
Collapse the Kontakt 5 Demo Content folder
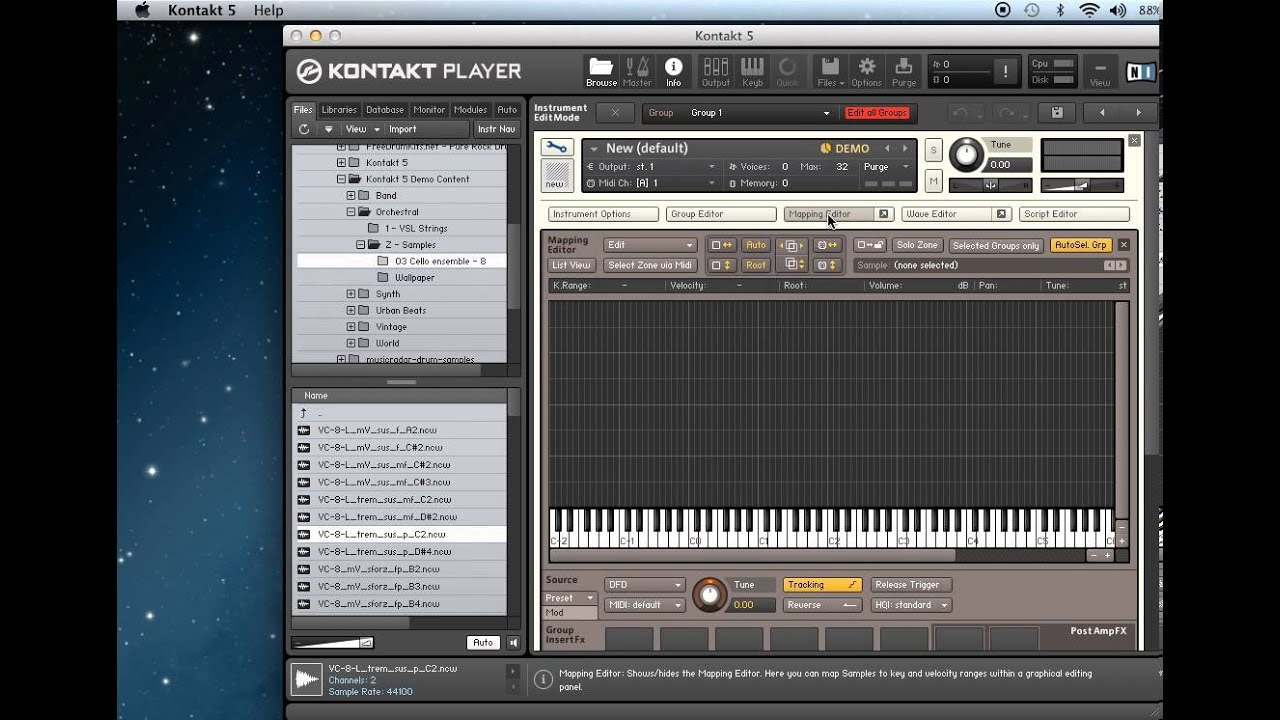pyautogui.click(x=341, y=179)
